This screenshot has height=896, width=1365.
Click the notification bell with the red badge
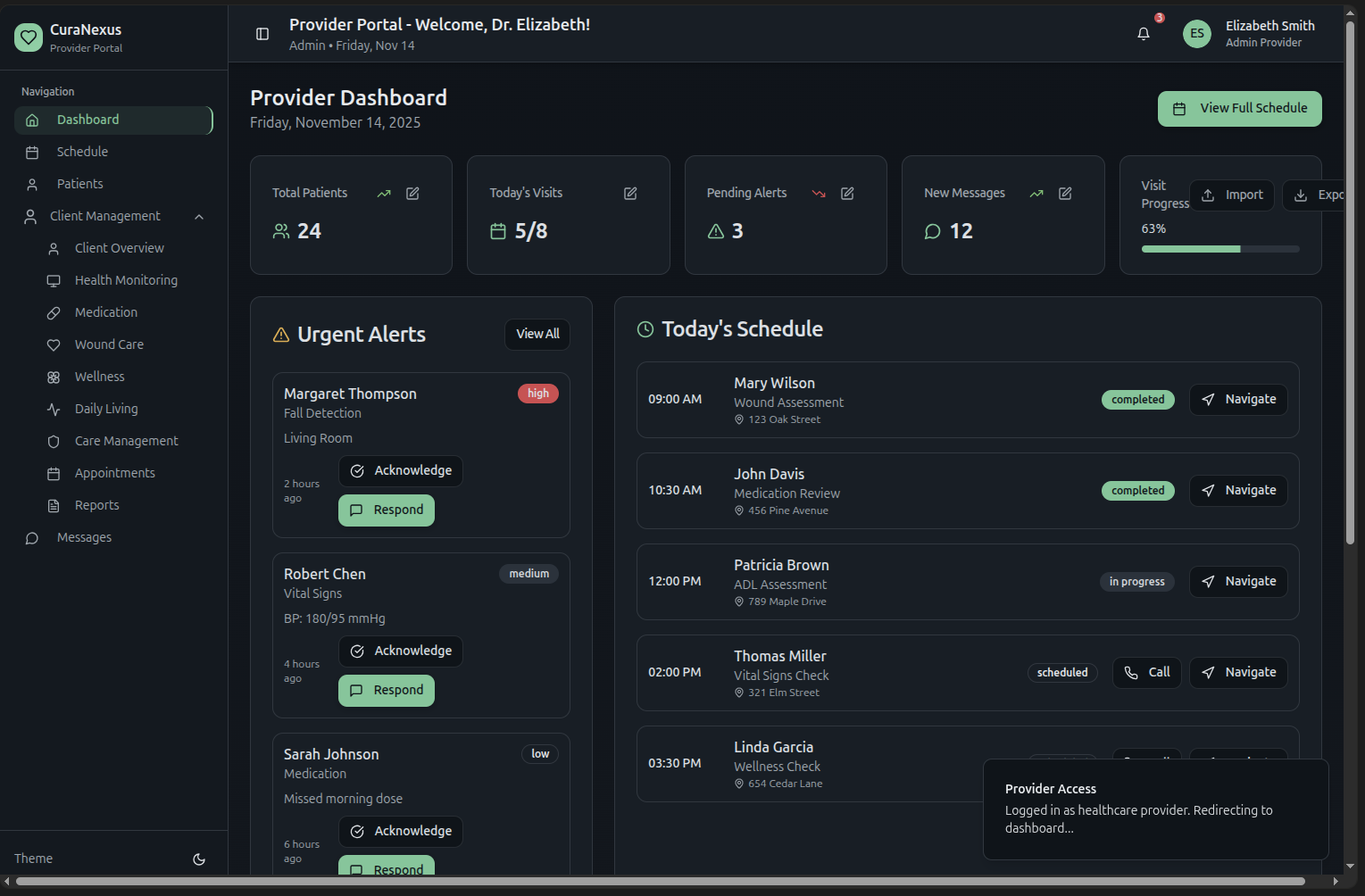pyautogui.click(x=1144, y=33)
